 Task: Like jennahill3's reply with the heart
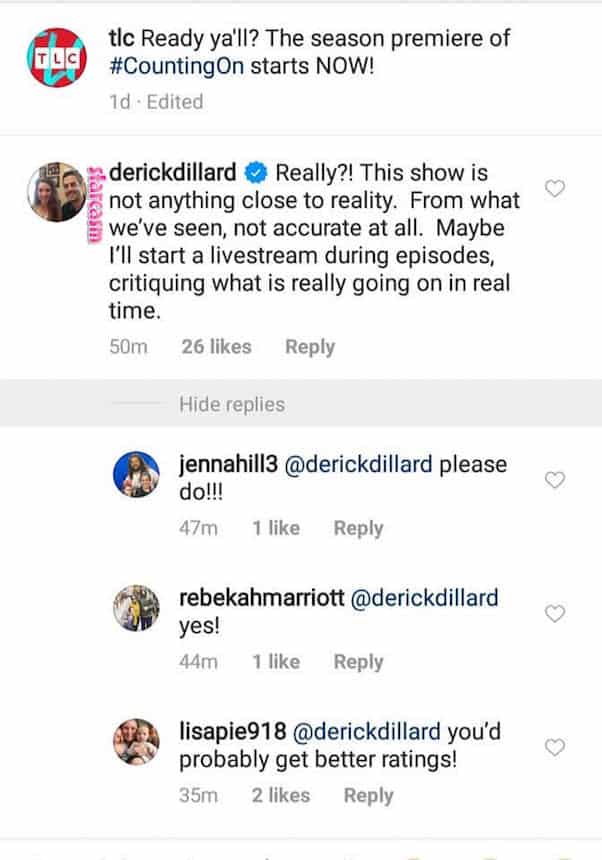pyautogui.click(x=554, y=480)
